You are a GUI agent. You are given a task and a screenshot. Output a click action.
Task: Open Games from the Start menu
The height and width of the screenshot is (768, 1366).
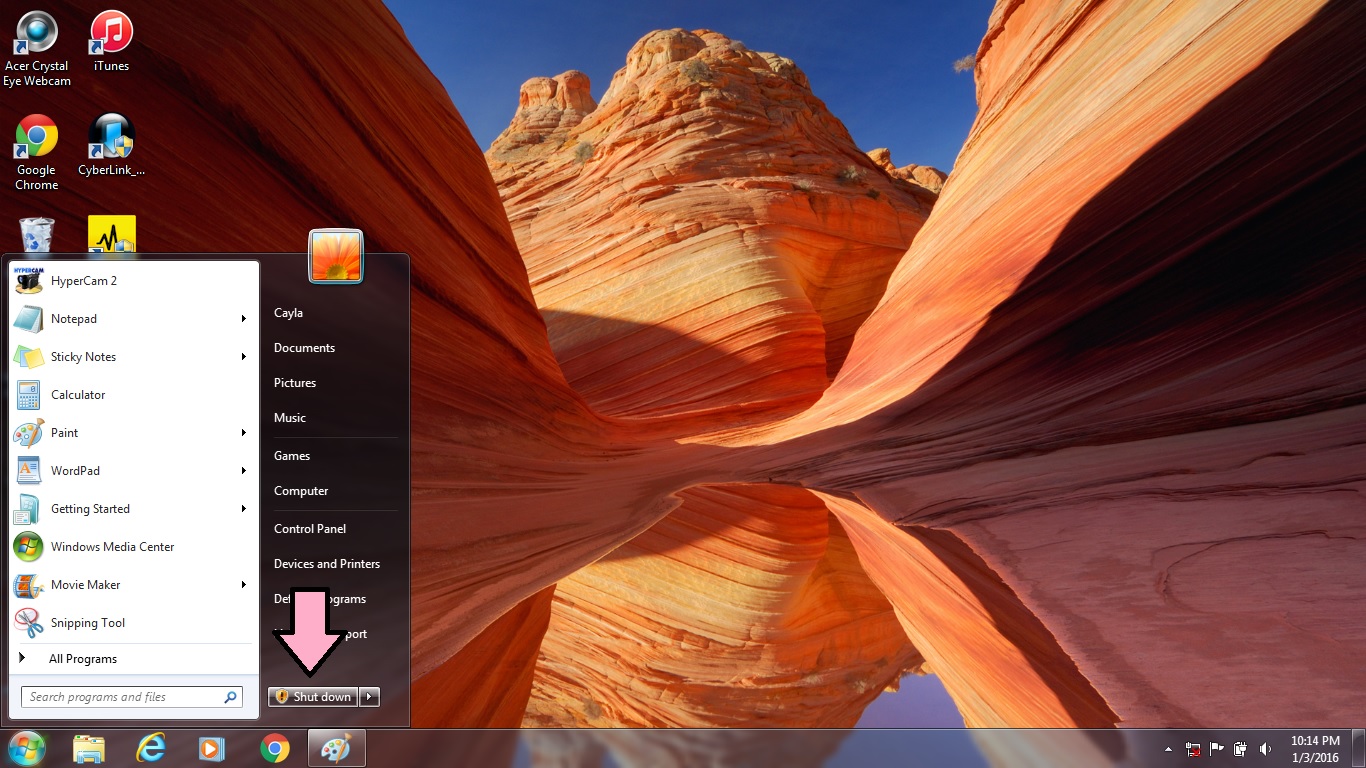(292, 456)
